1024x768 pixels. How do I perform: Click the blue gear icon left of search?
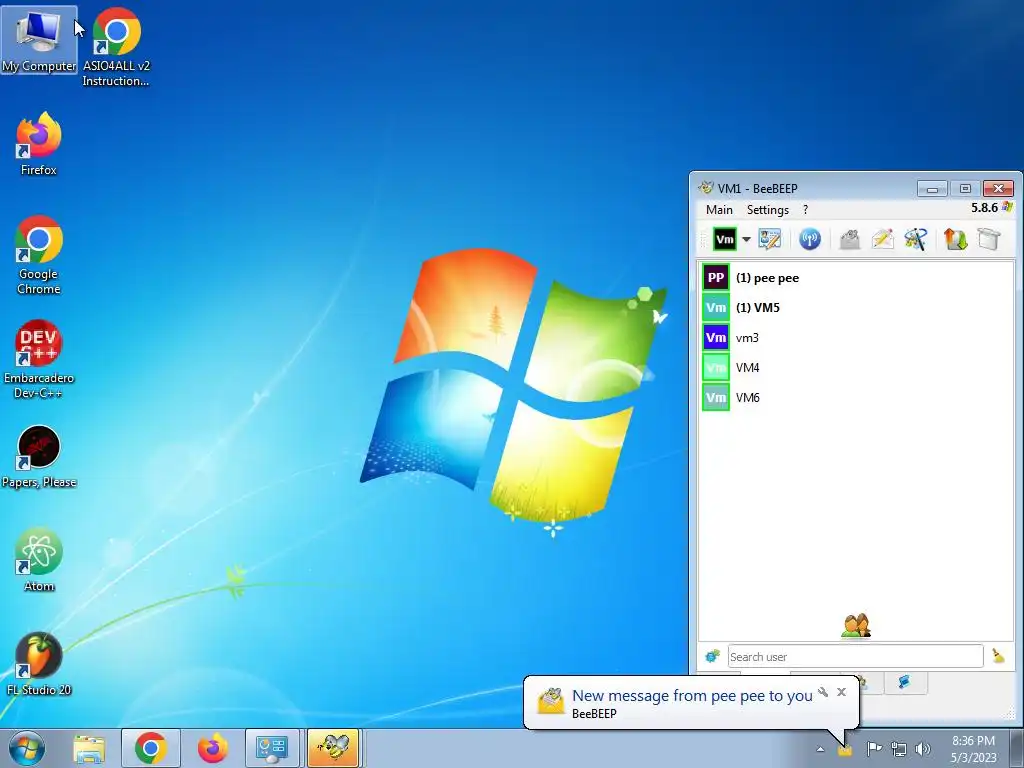[x=712, y=656]
